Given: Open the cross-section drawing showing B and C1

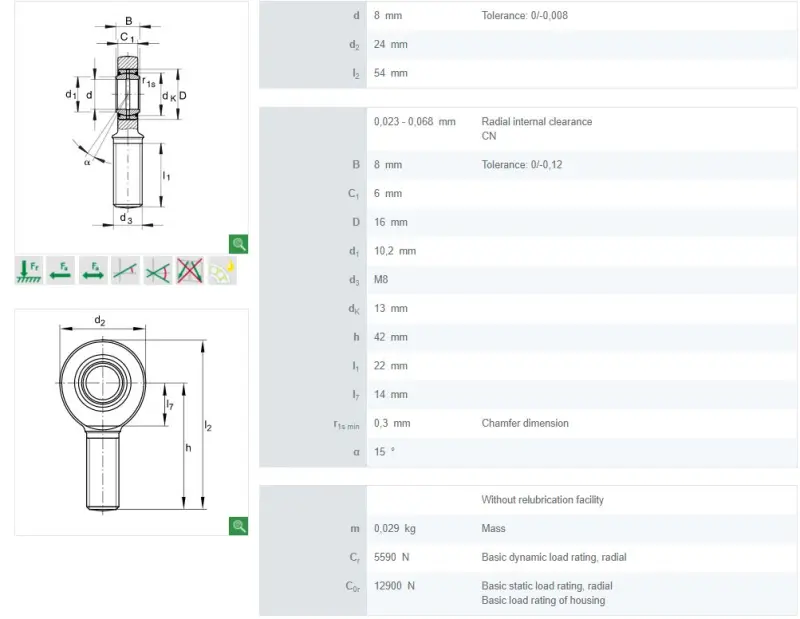Looking at the screenshot, I should (132, 128).
